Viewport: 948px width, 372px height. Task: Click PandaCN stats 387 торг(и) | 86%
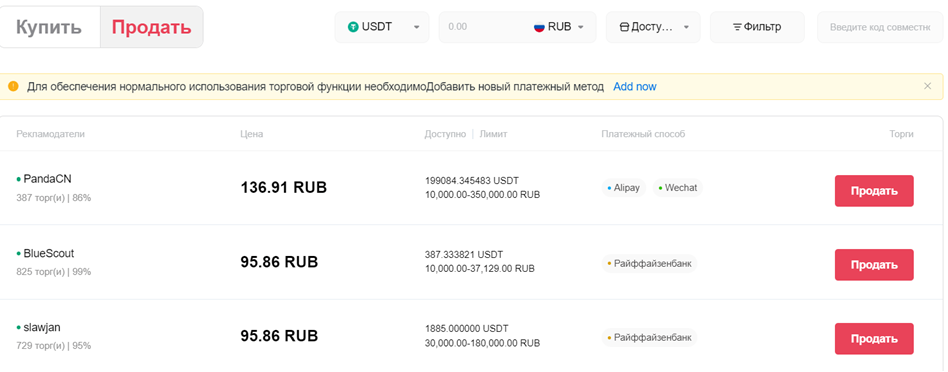tap(54, 198)
